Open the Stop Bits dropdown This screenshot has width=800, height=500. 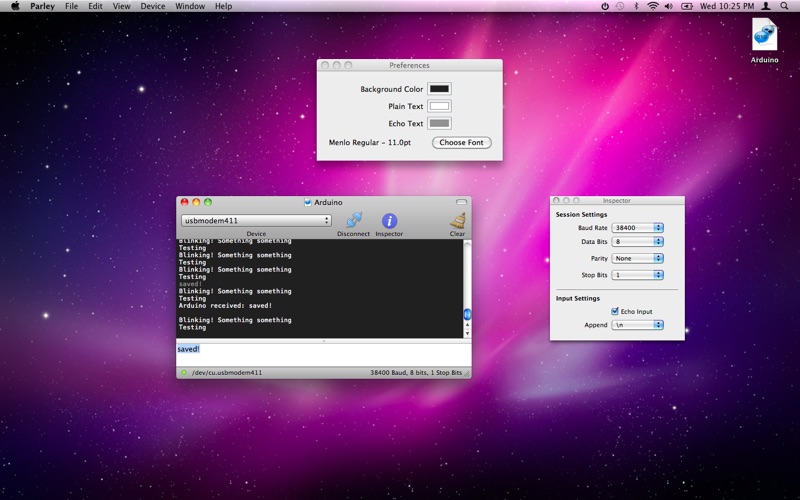click(637, 275)
